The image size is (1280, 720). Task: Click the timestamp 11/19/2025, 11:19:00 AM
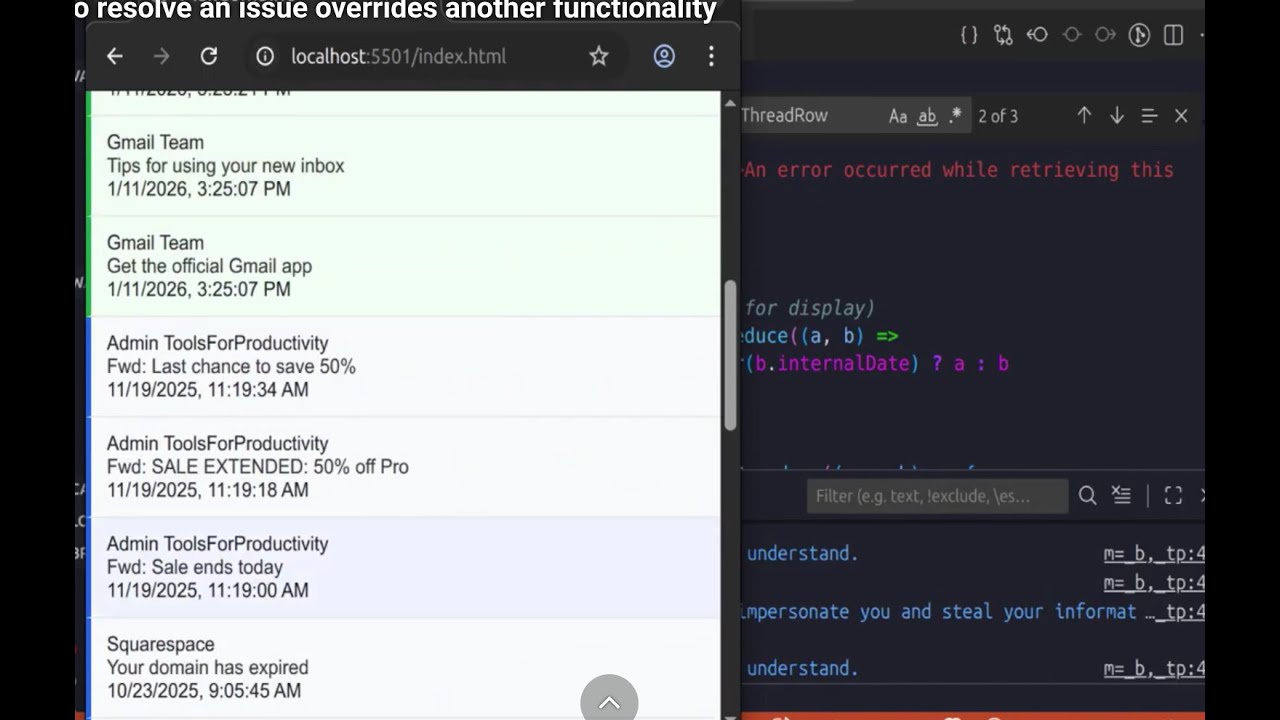coord(207,591)
